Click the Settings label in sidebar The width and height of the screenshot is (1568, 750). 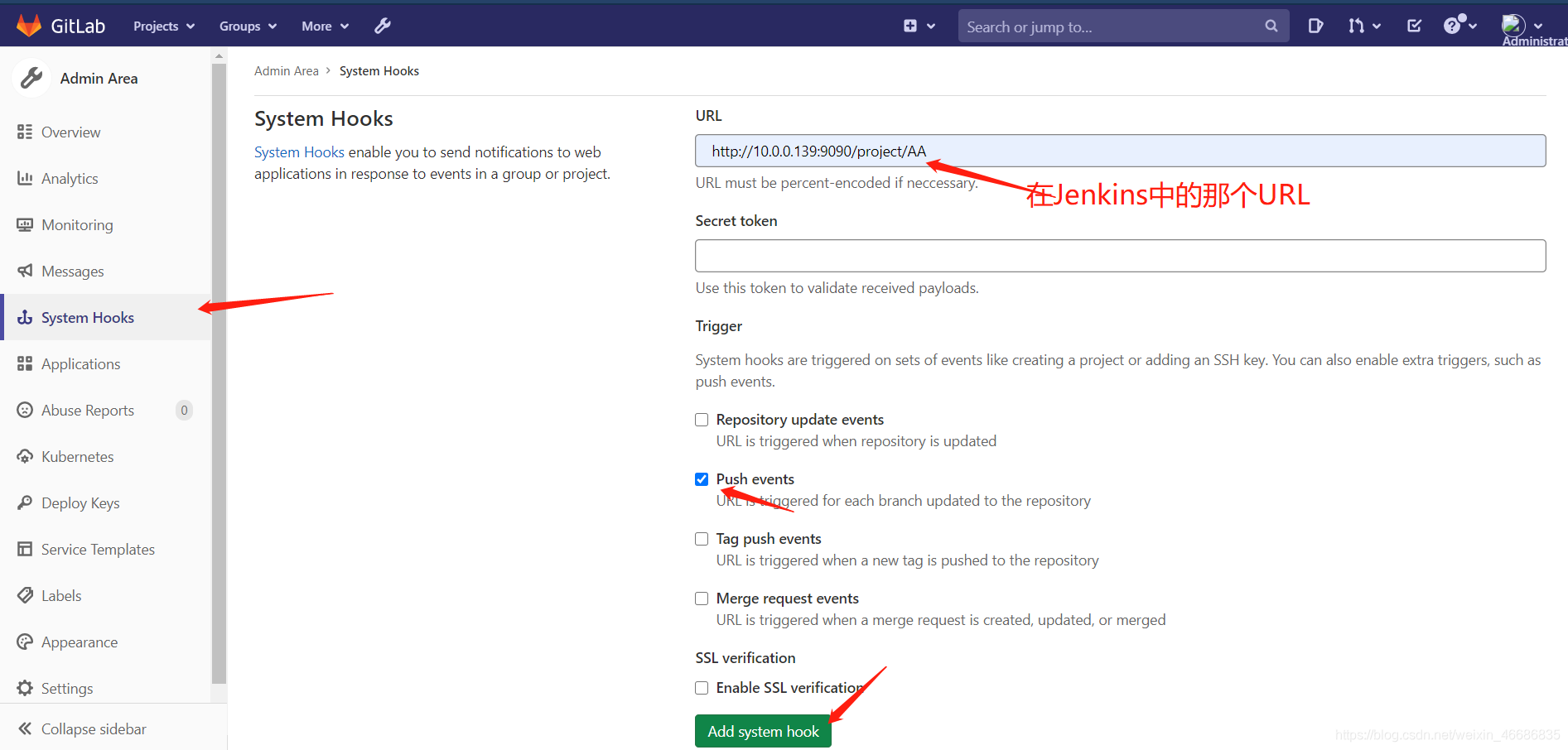click(x=67, y=689)
